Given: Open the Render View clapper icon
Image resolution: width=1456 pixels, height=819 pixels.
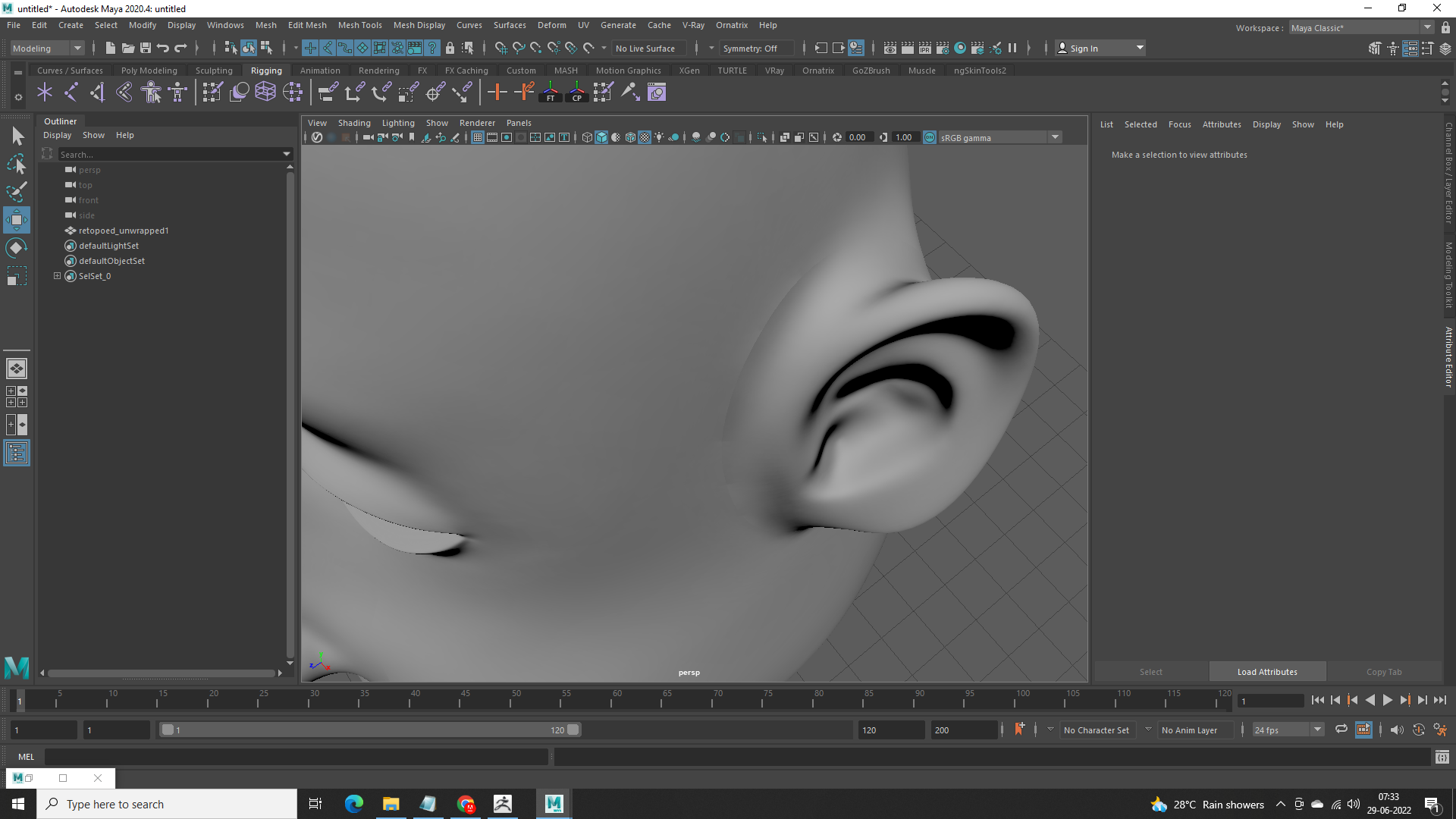Looking at the screenshot, I should click(890, 49).
